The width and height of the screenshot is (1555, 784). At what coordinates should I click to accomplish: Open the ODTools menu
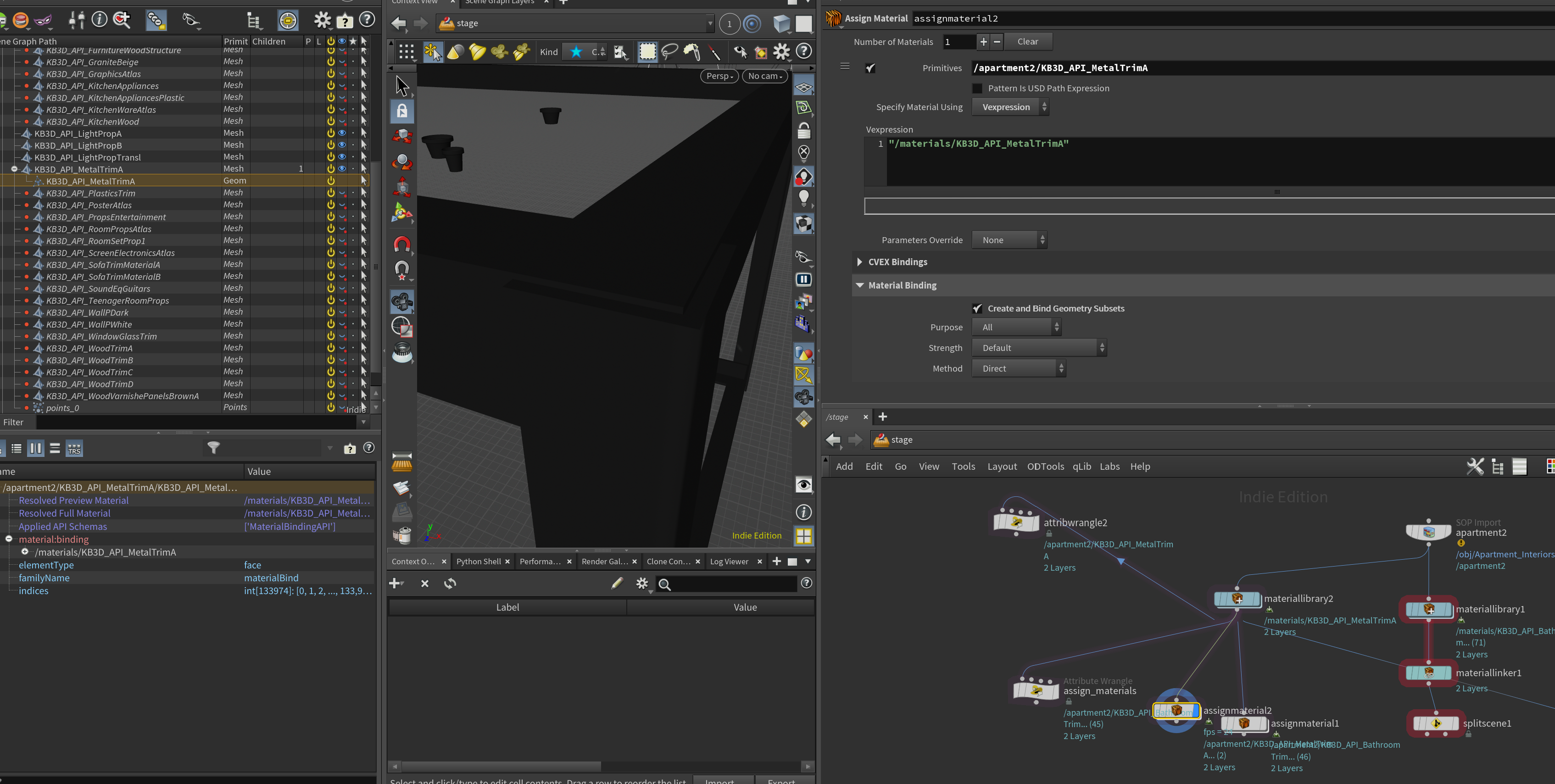click(x=1046, y=466)
